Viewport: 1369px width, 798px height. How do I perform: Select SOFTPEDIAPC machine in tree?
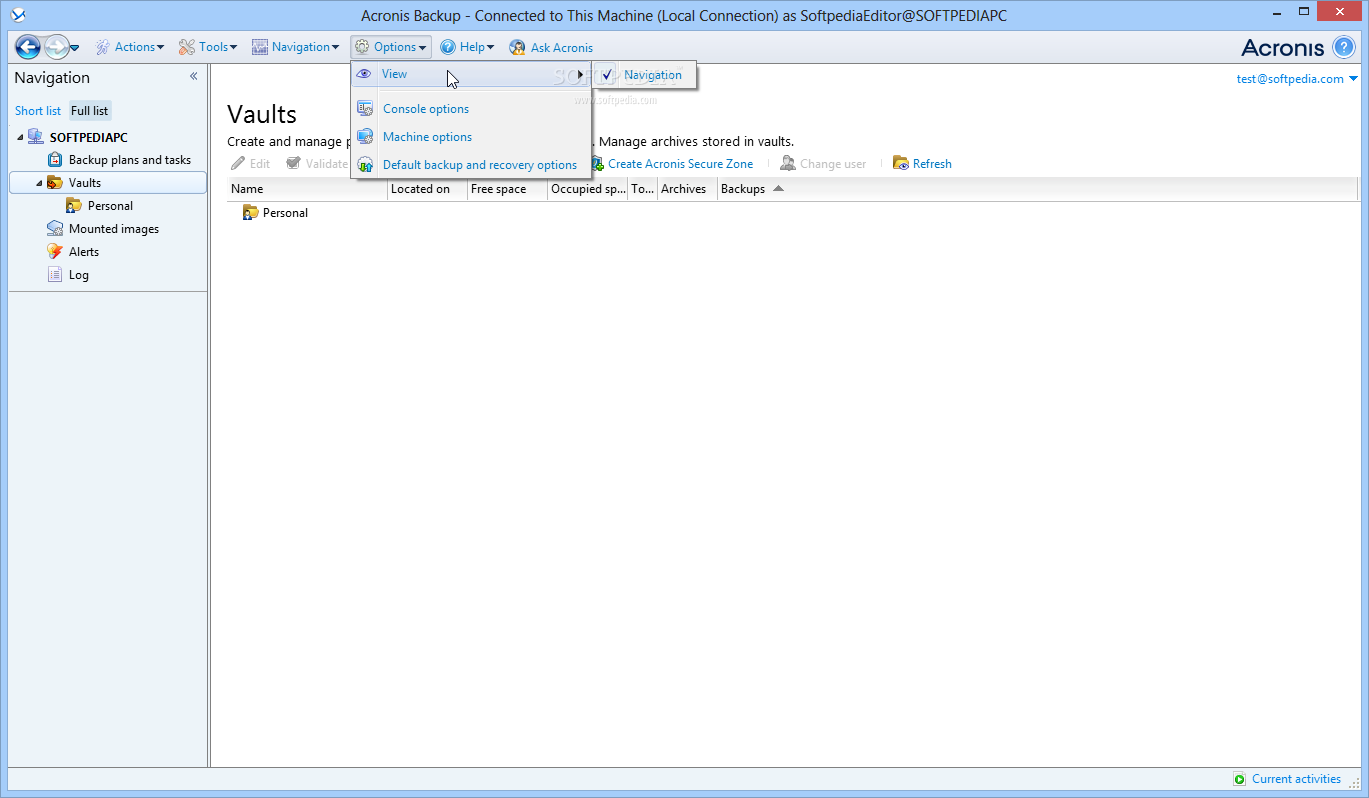pyautogui.click(x=88, y=138)
